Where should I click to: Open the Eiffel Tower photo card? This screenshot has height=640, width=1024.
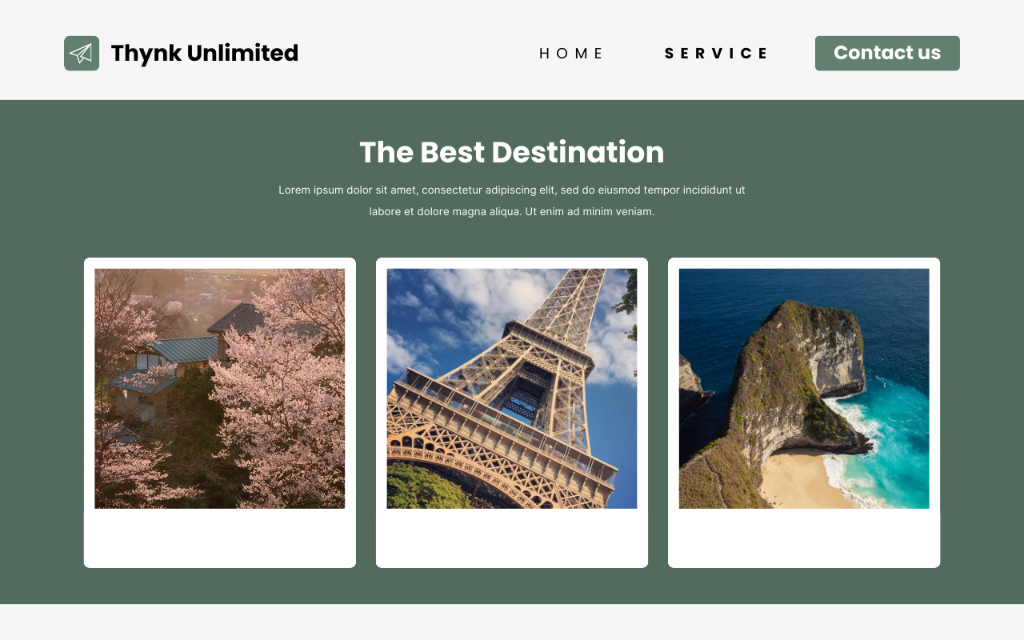tap(512, 413)
